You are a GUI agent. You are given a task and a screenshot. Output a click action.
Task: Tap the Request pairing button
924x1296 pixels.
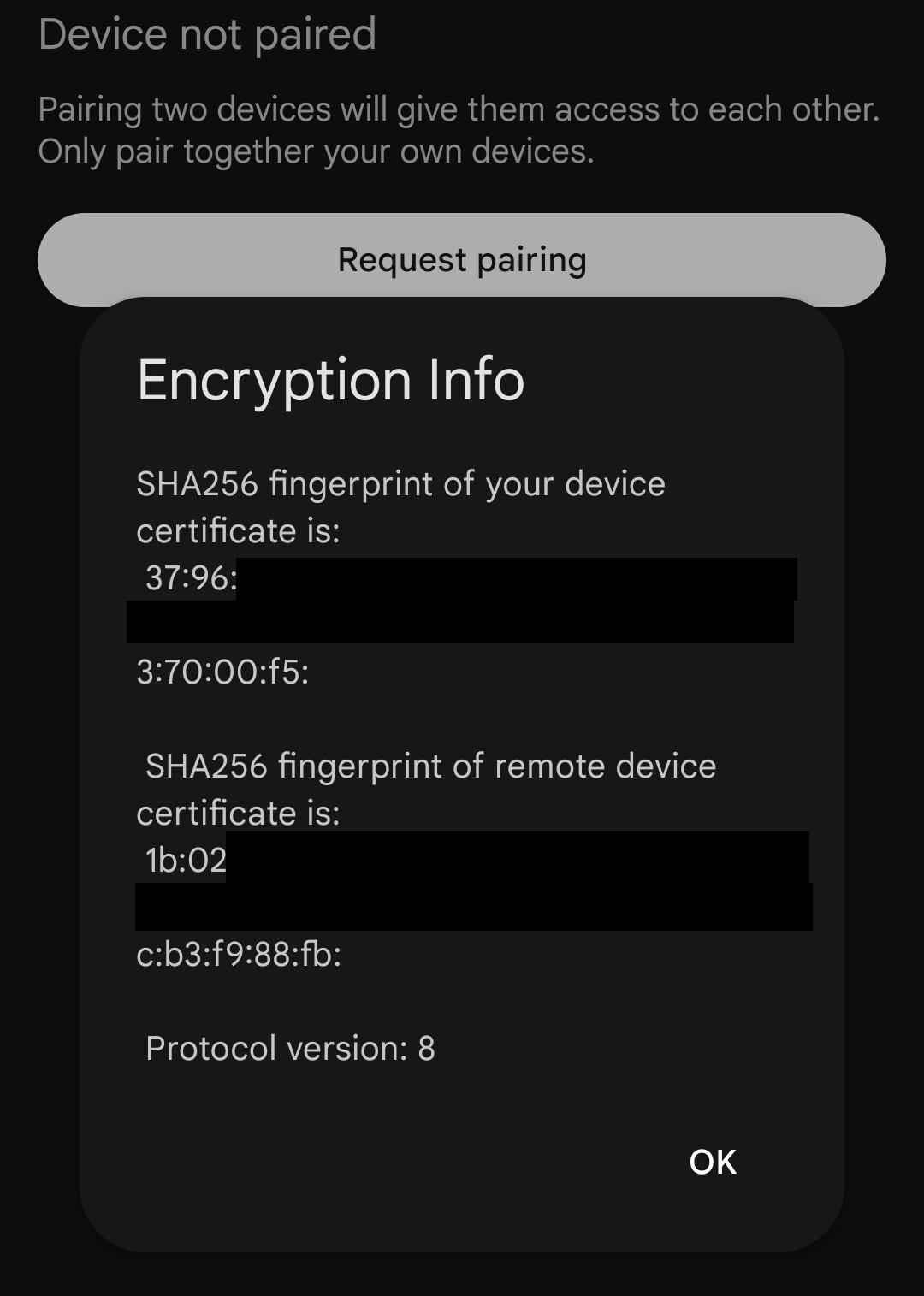coord(462,259)
